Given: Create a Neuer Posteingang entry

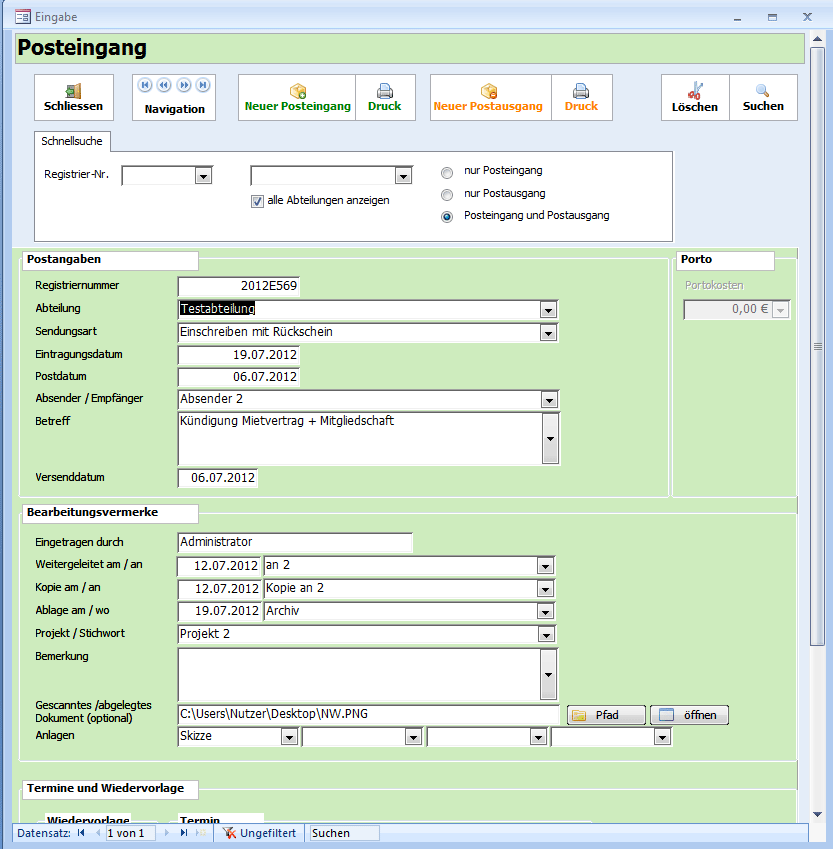Looking at the screenshot, I should coord(297,97).
